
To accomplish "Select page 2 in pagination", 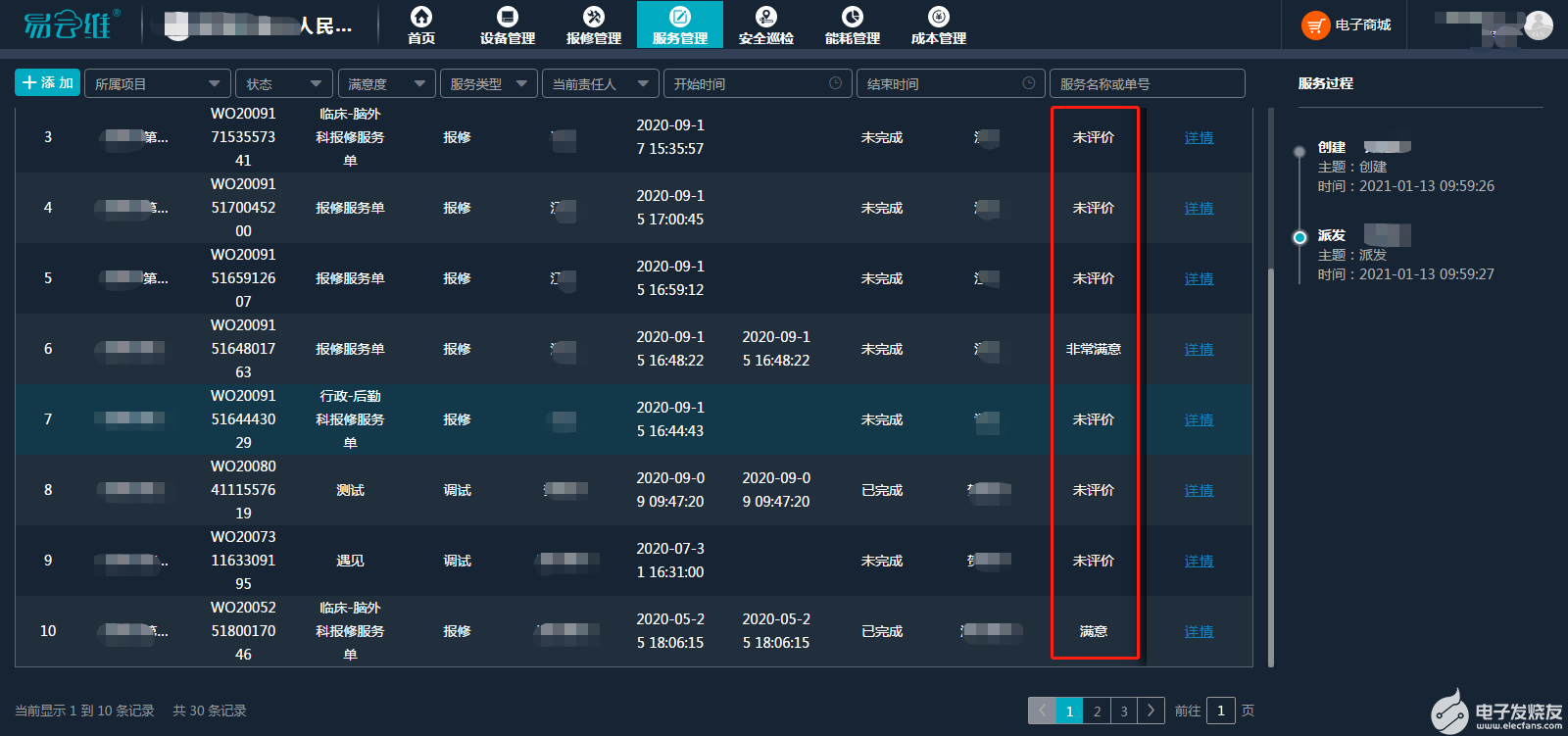I will click(1098, 711).
